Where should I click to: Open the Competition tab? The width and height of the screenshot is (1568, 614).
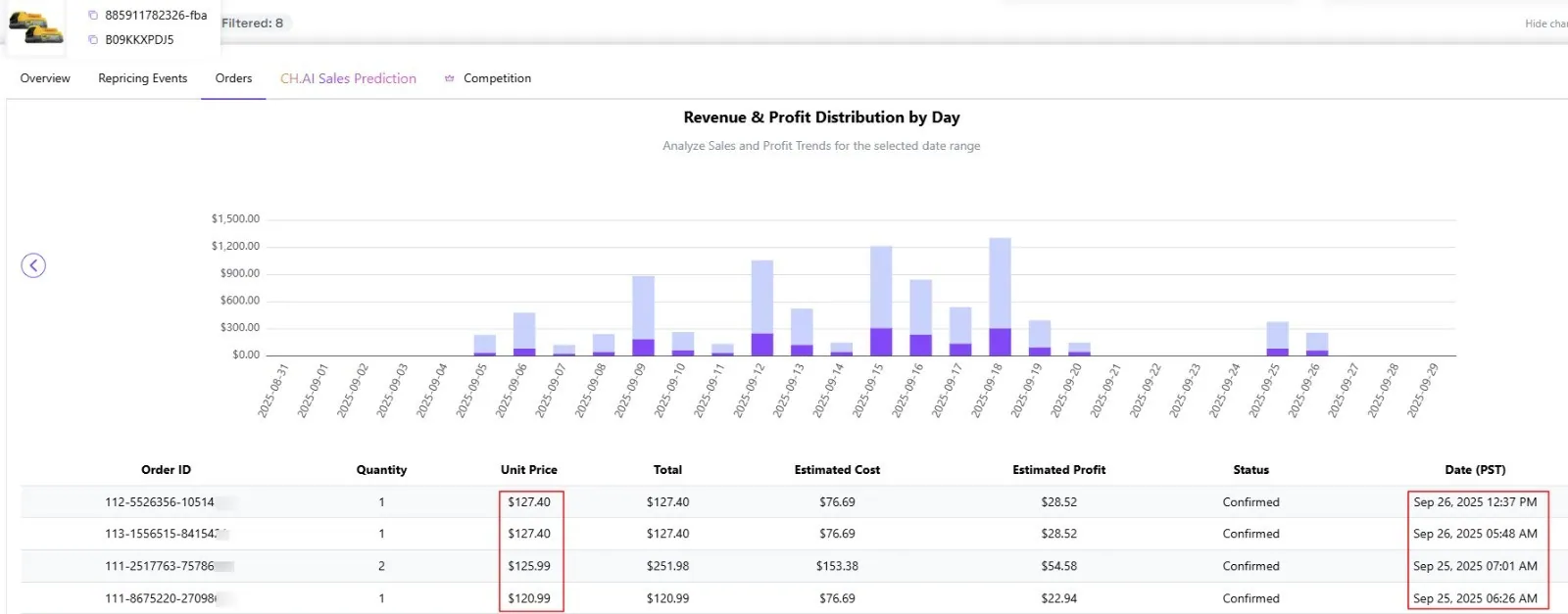(x=497, y=78)
